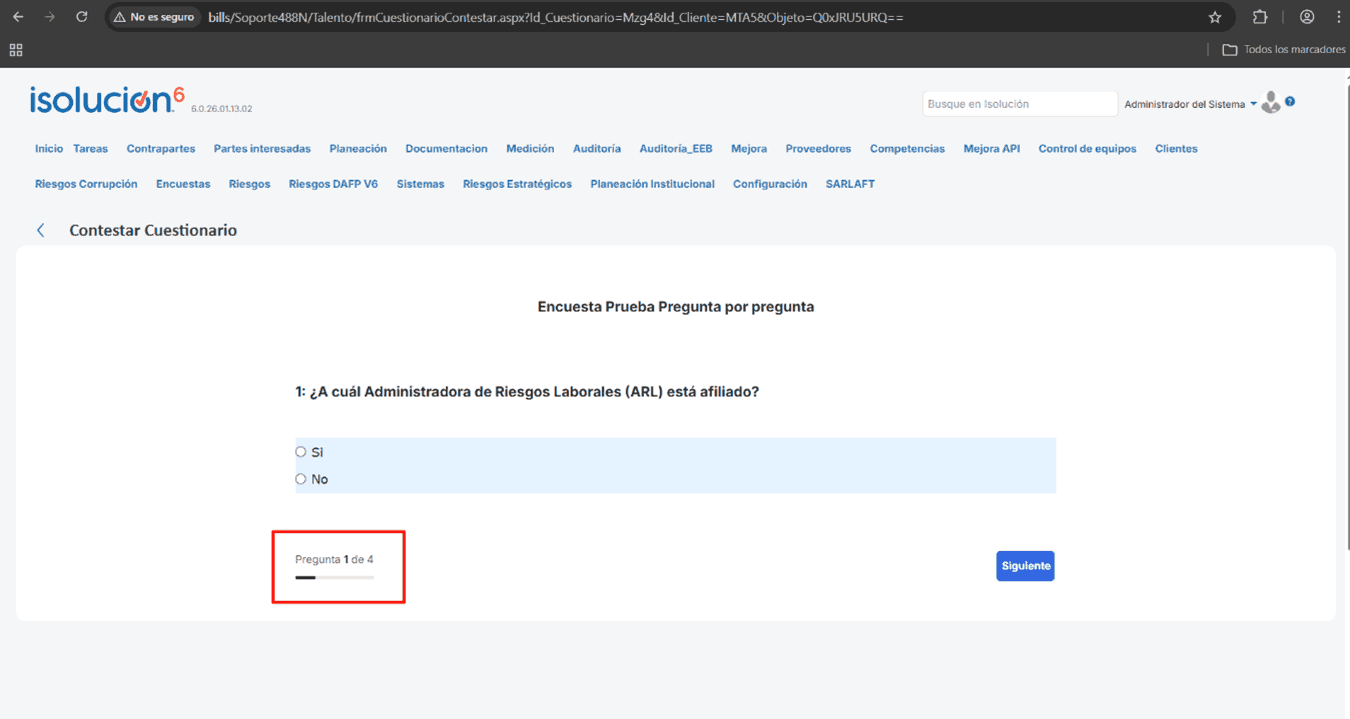Open the "No es seguro" site info
This screenshot has height=719, width=1350.
click(x=154, y=17)
